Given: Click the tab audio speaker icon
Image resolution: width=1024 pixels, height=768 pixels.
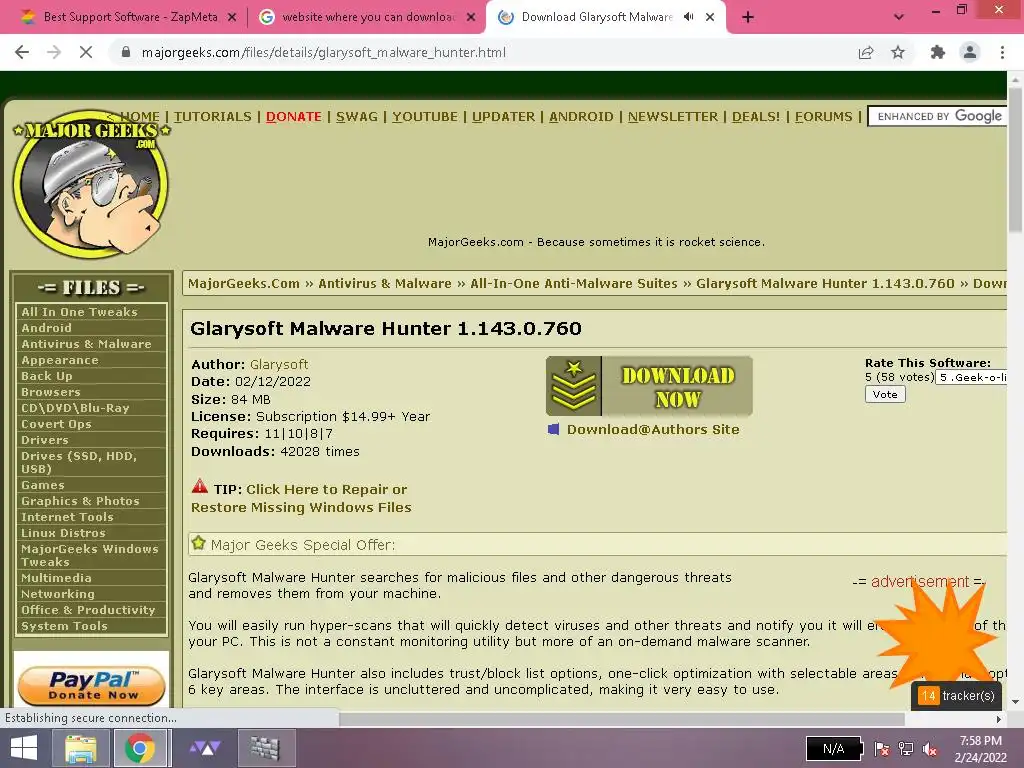Looking at the screenshot, I should click(x=688, y=17).
